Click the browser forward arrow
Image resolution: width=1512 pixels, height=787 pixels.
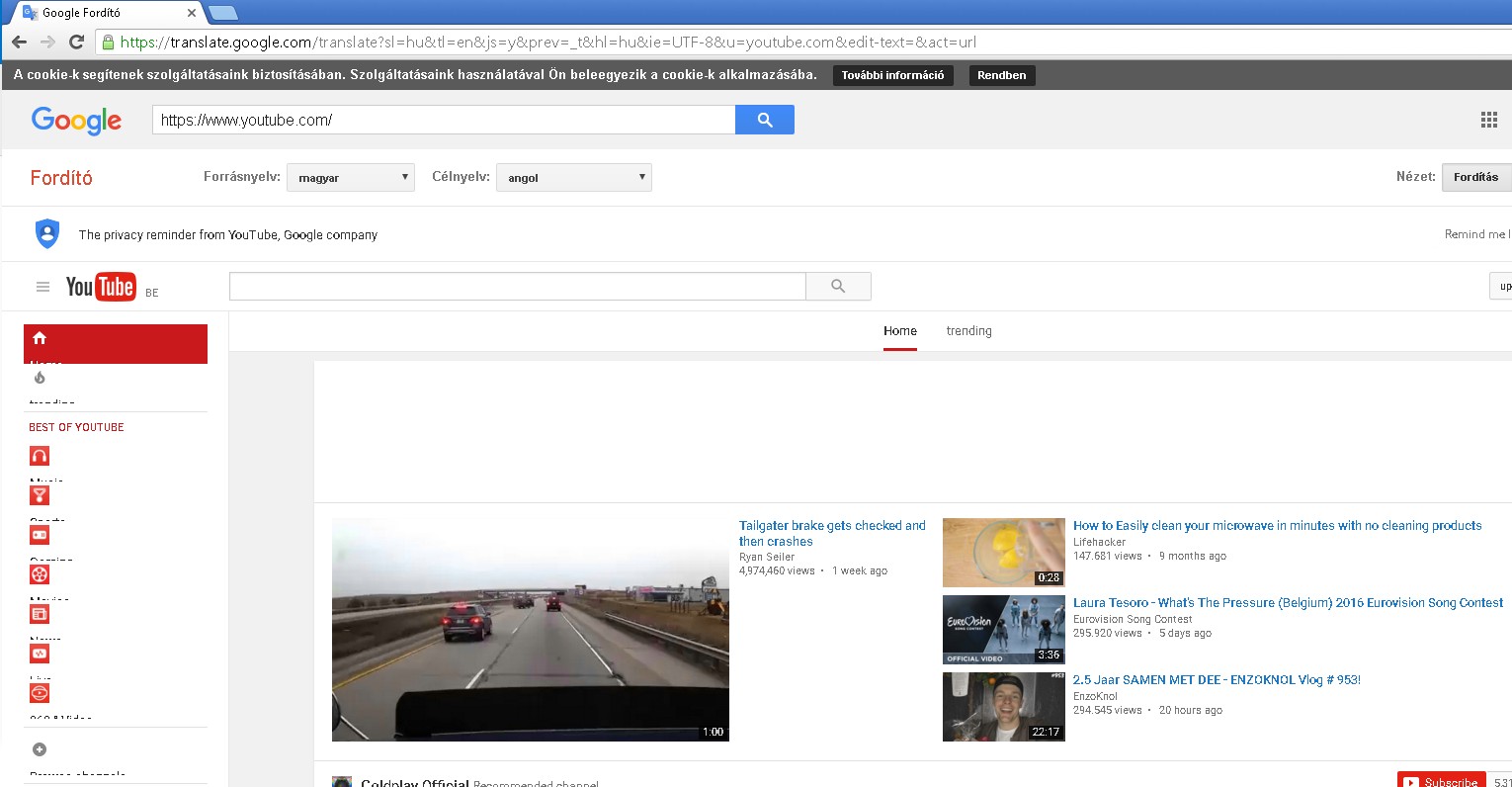(x=47, y=42)
